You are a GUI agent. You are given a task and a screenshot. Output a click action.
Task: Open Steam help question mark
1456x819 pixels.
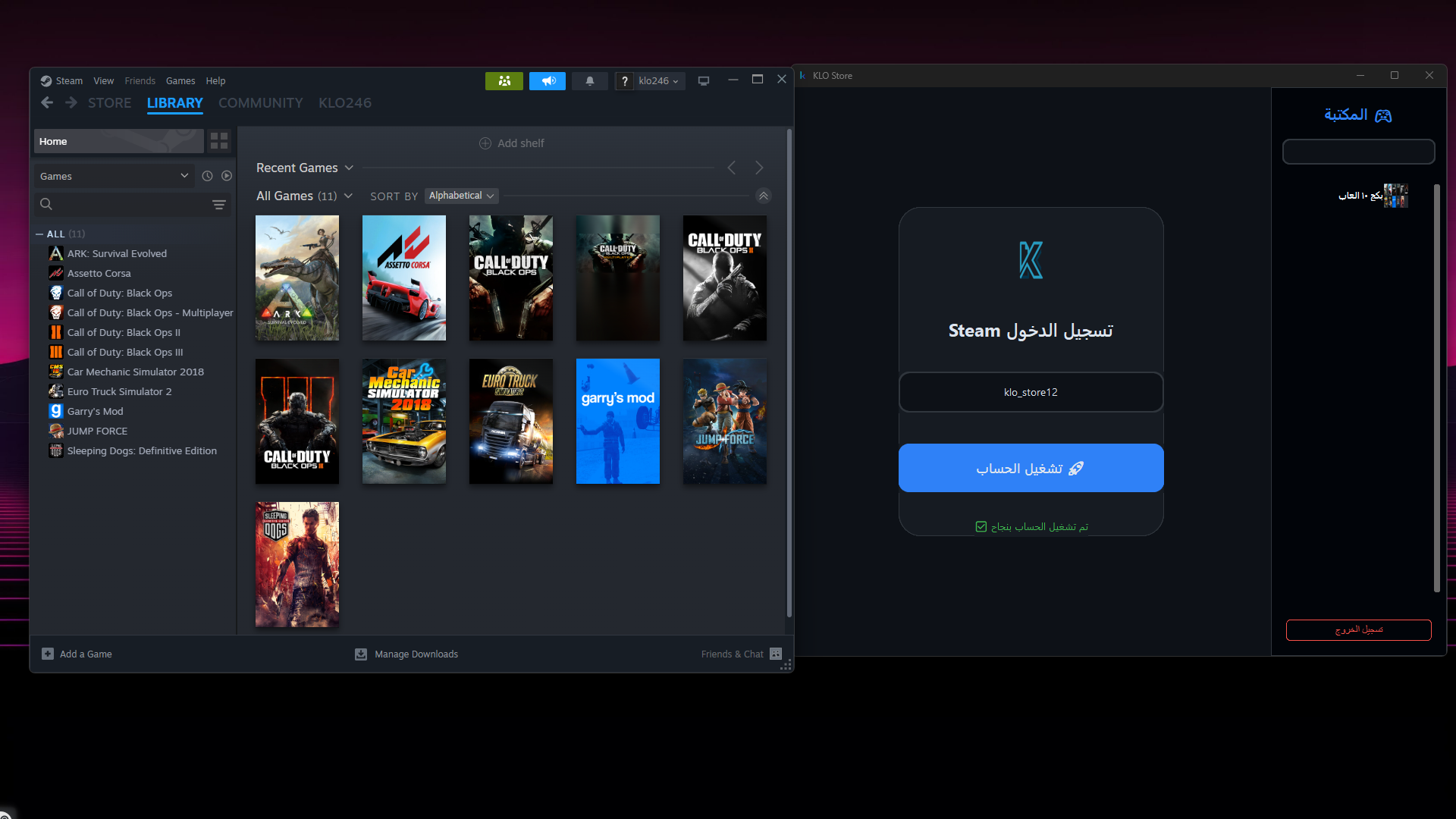(624, 81)
